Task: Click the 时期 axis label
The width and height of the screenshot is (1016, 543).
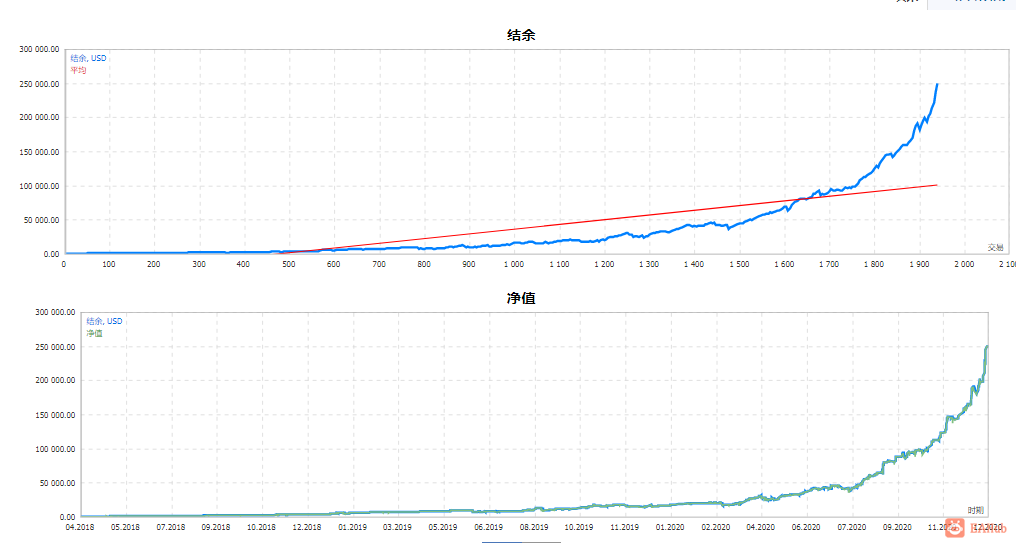Action: click(975, 511)
